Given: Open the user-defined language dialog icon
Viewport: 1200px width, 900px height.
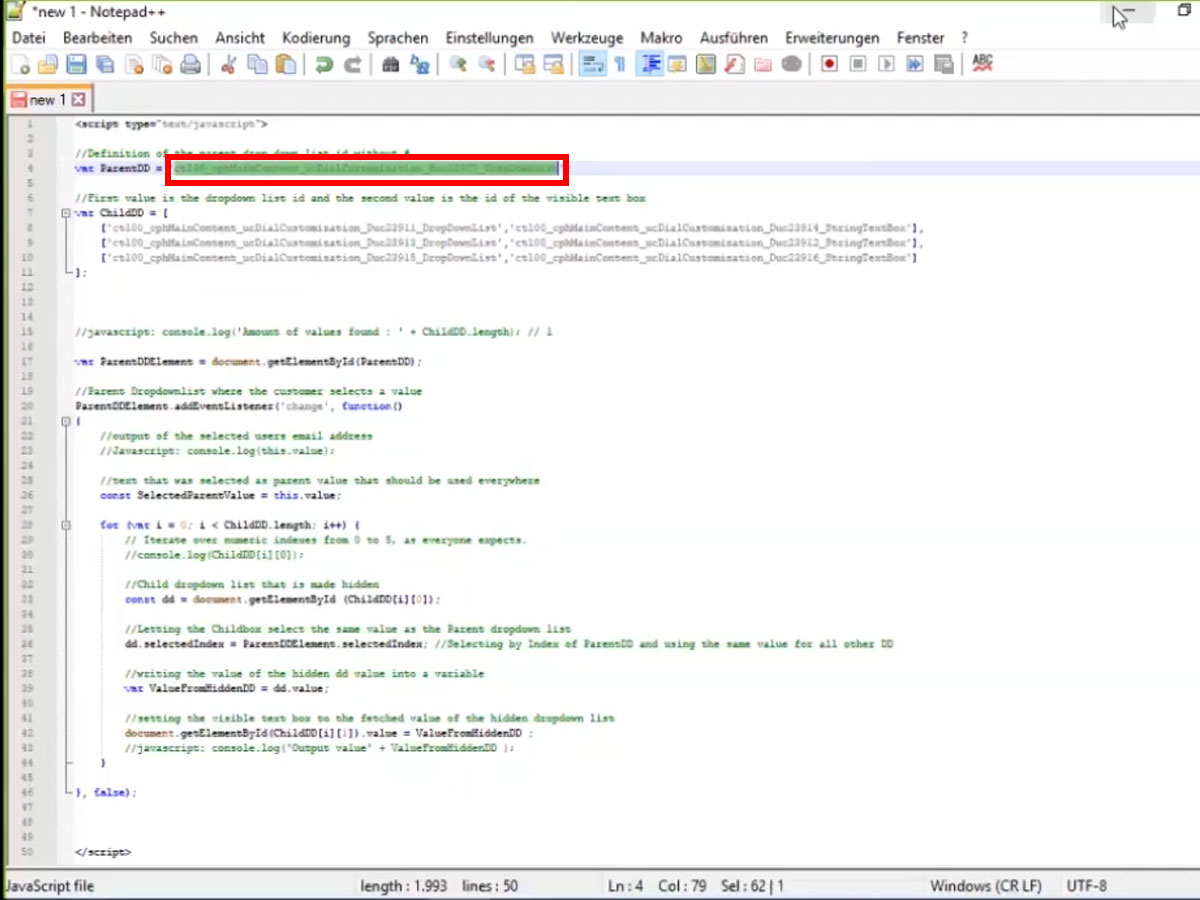Looking at the screenshot, I should tap(677, 65).
